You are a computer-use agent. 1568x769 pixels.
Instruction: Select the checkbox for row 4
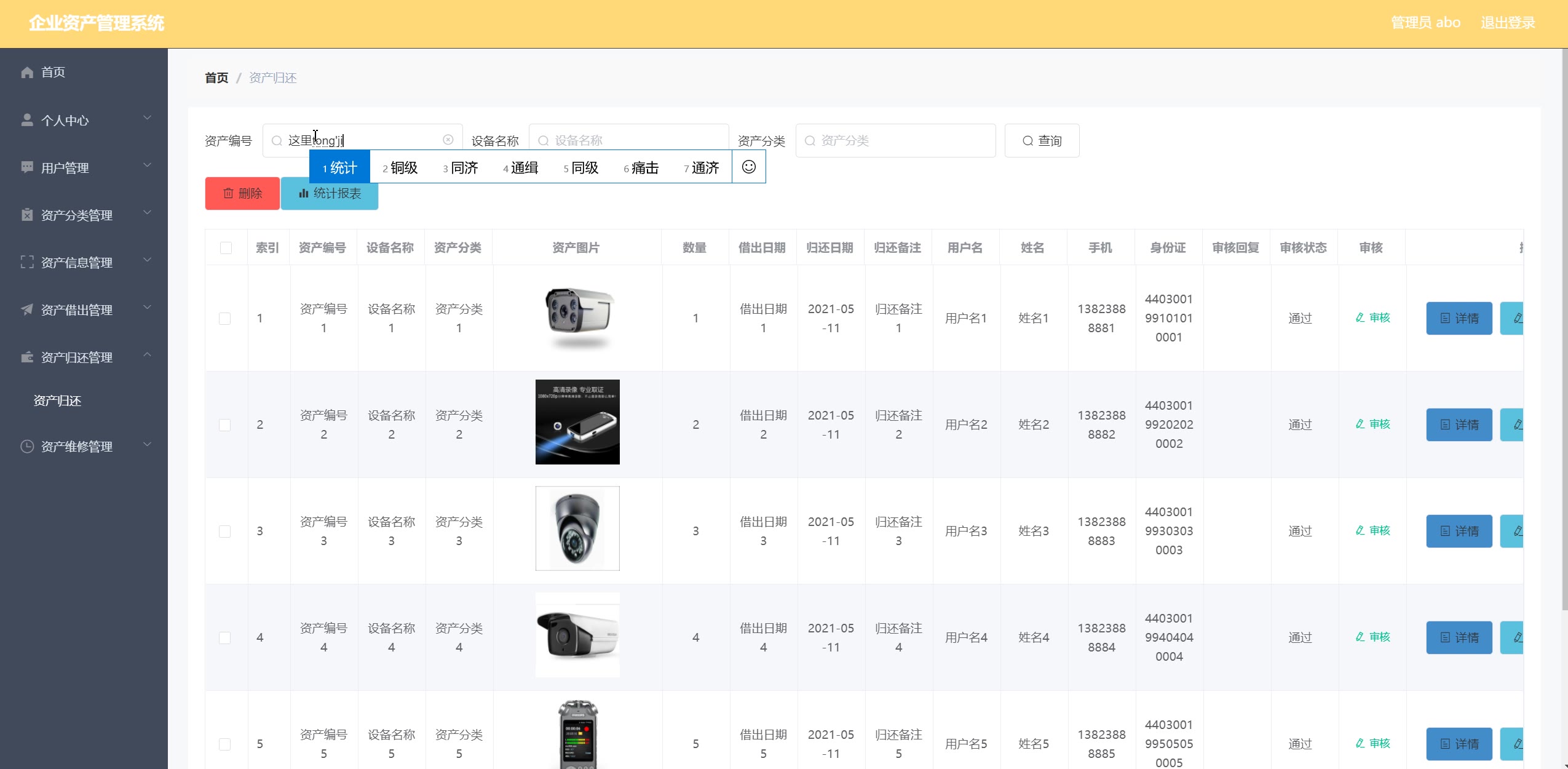click(x=225, y=638)
